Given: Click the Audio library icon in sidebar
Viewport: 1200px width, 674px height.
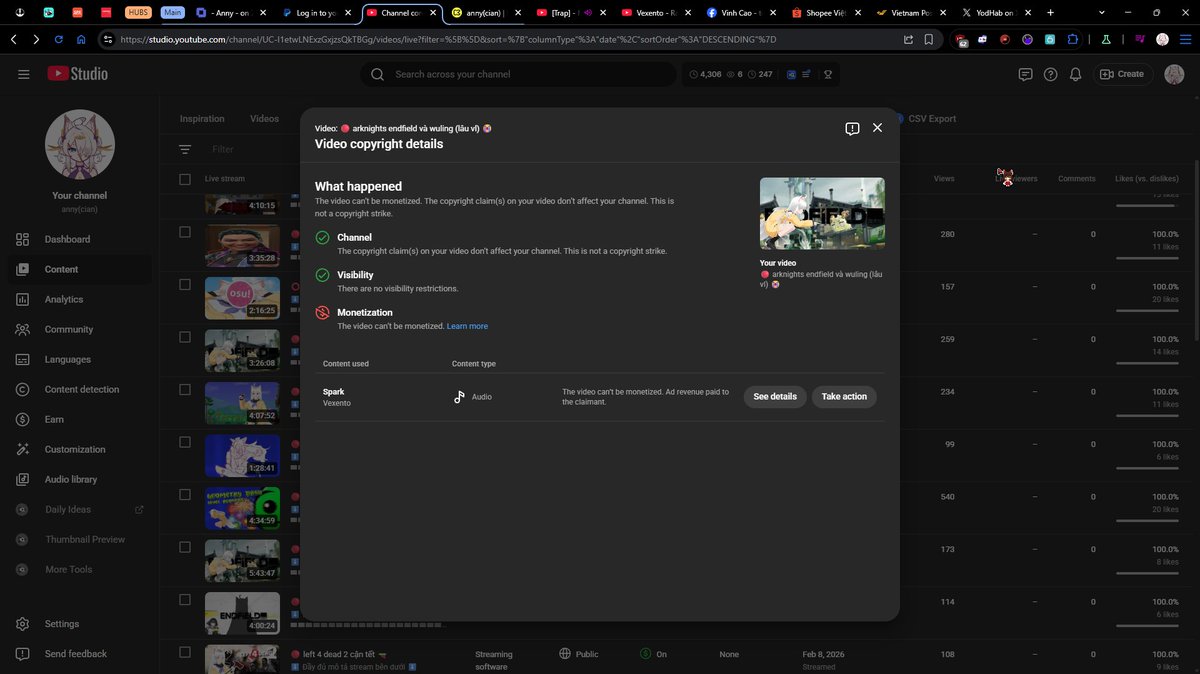Looking at the screenshot, I should [x=22, y=479].
